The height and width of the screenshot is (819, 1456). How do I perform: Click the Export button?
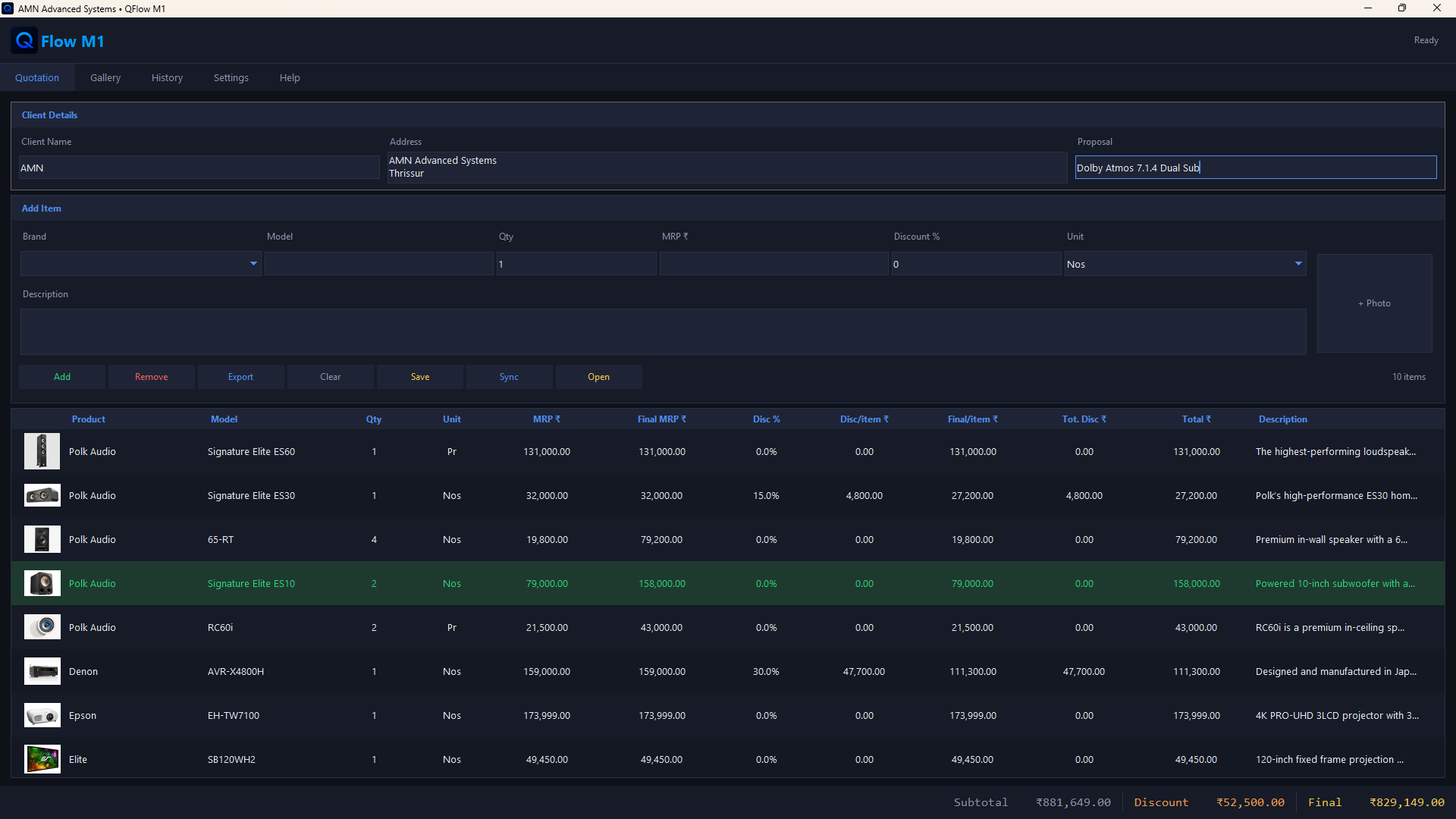(241, 377)
